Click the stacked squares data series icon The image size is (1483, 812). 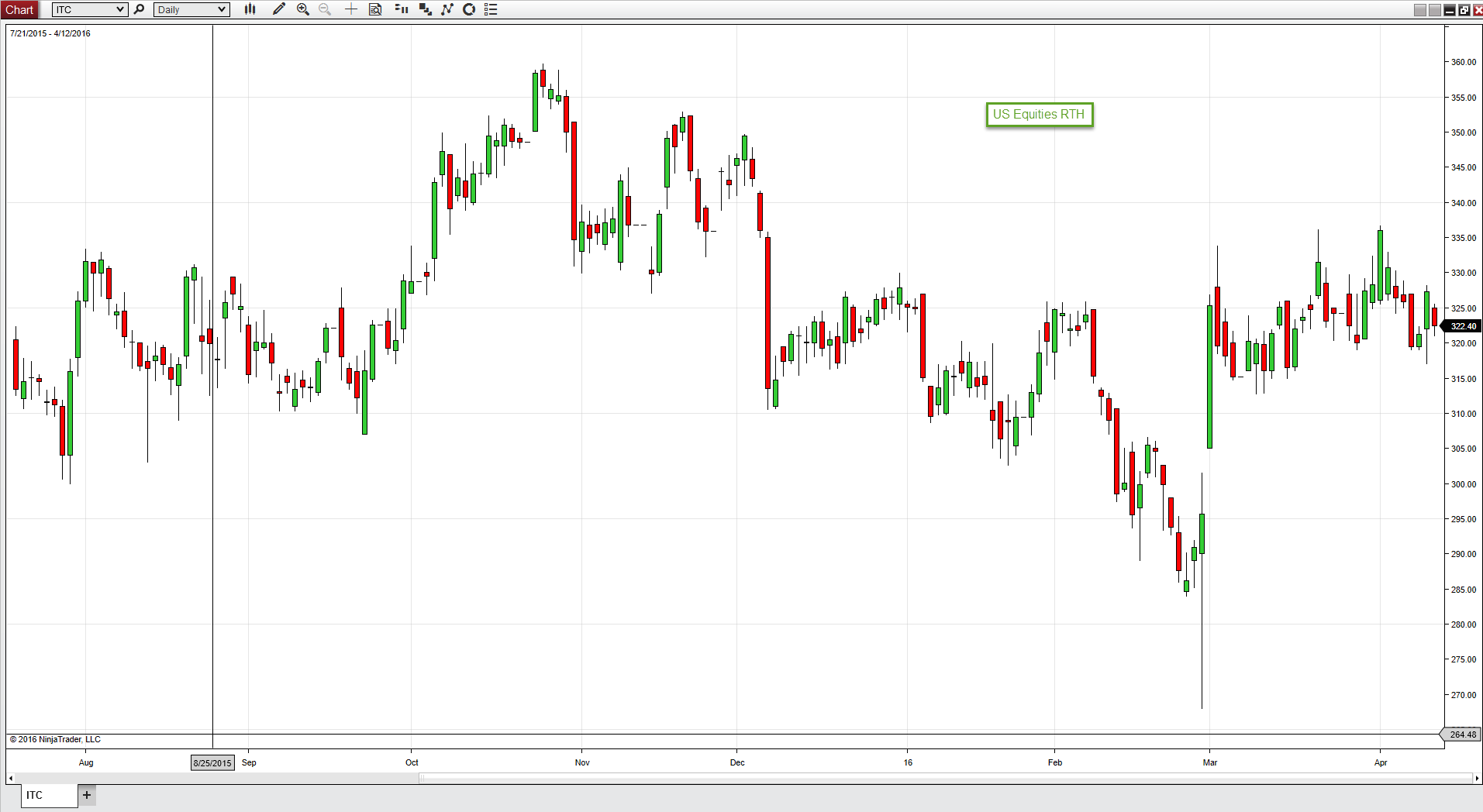point(425,9)
